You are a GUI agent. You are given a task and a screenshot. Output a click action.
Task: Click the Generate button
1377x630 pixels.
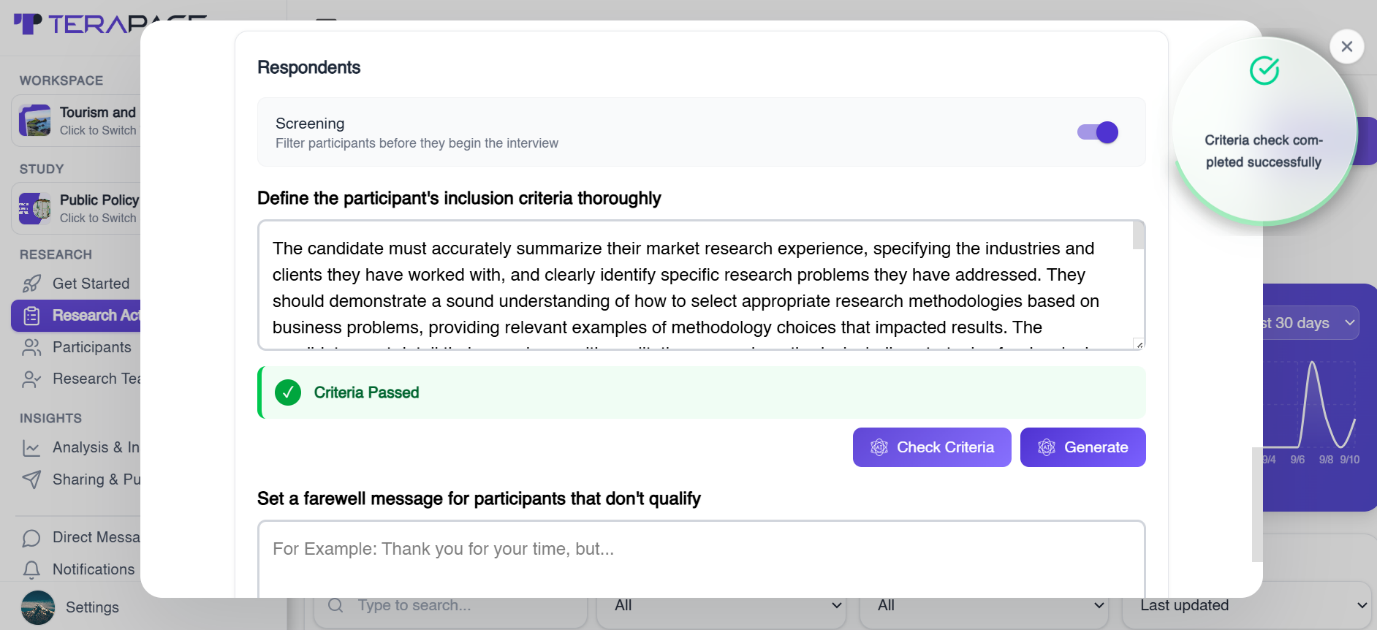tap(1083, 447)
